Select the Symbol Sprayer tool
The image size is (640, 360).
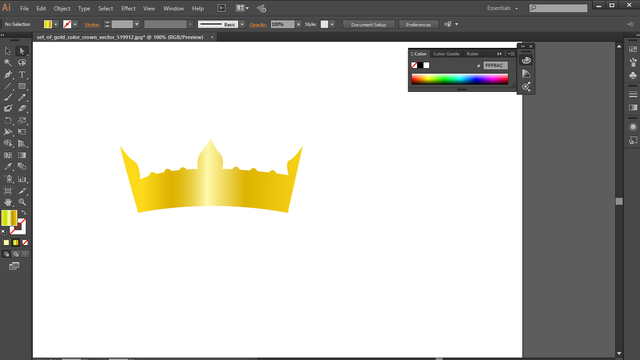(8, 179)
